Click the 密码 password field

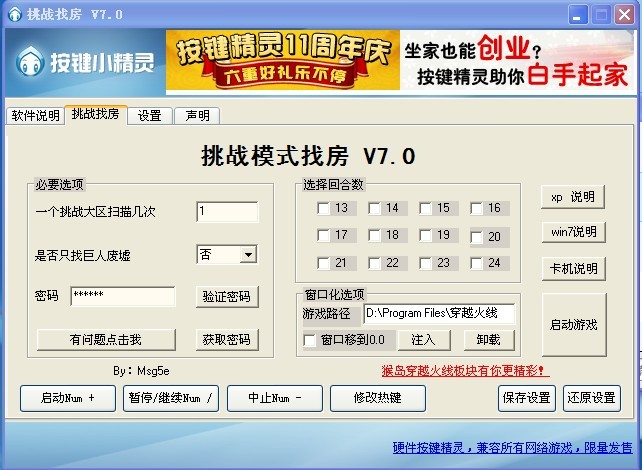pos(123,296)
